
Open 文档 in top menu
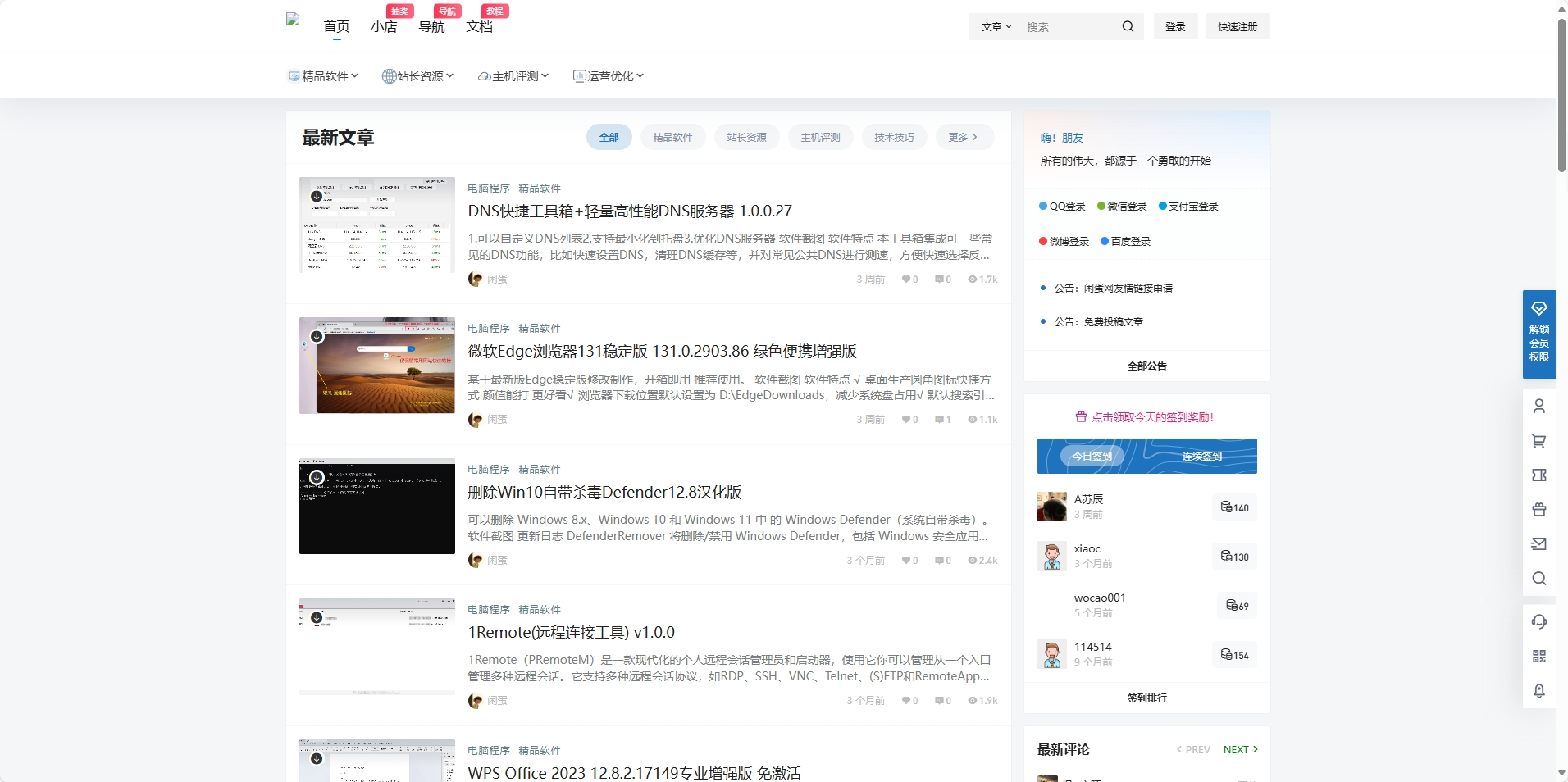pyautogui.click(x=479, y=27)
